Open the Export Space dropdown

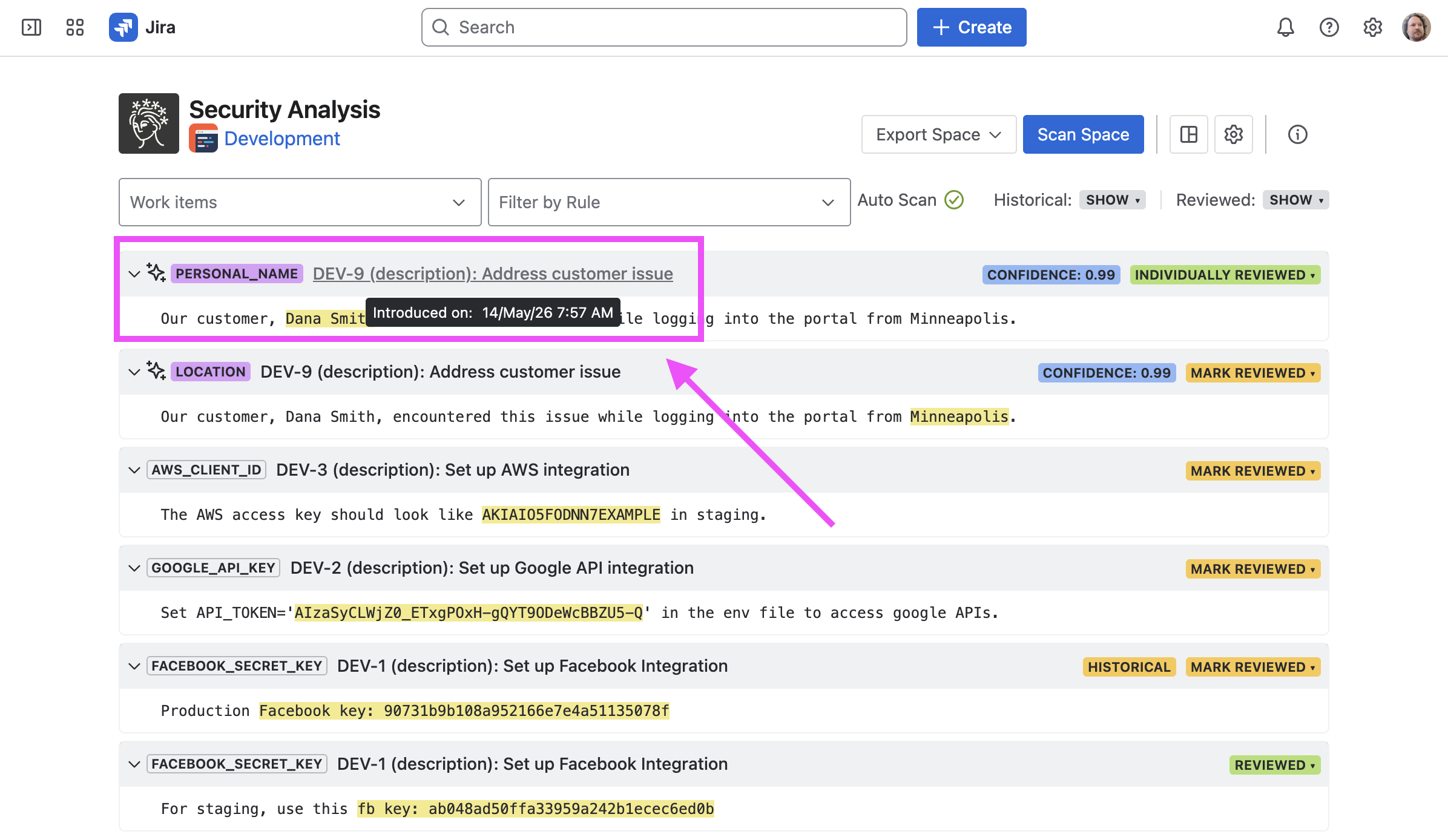939,134
